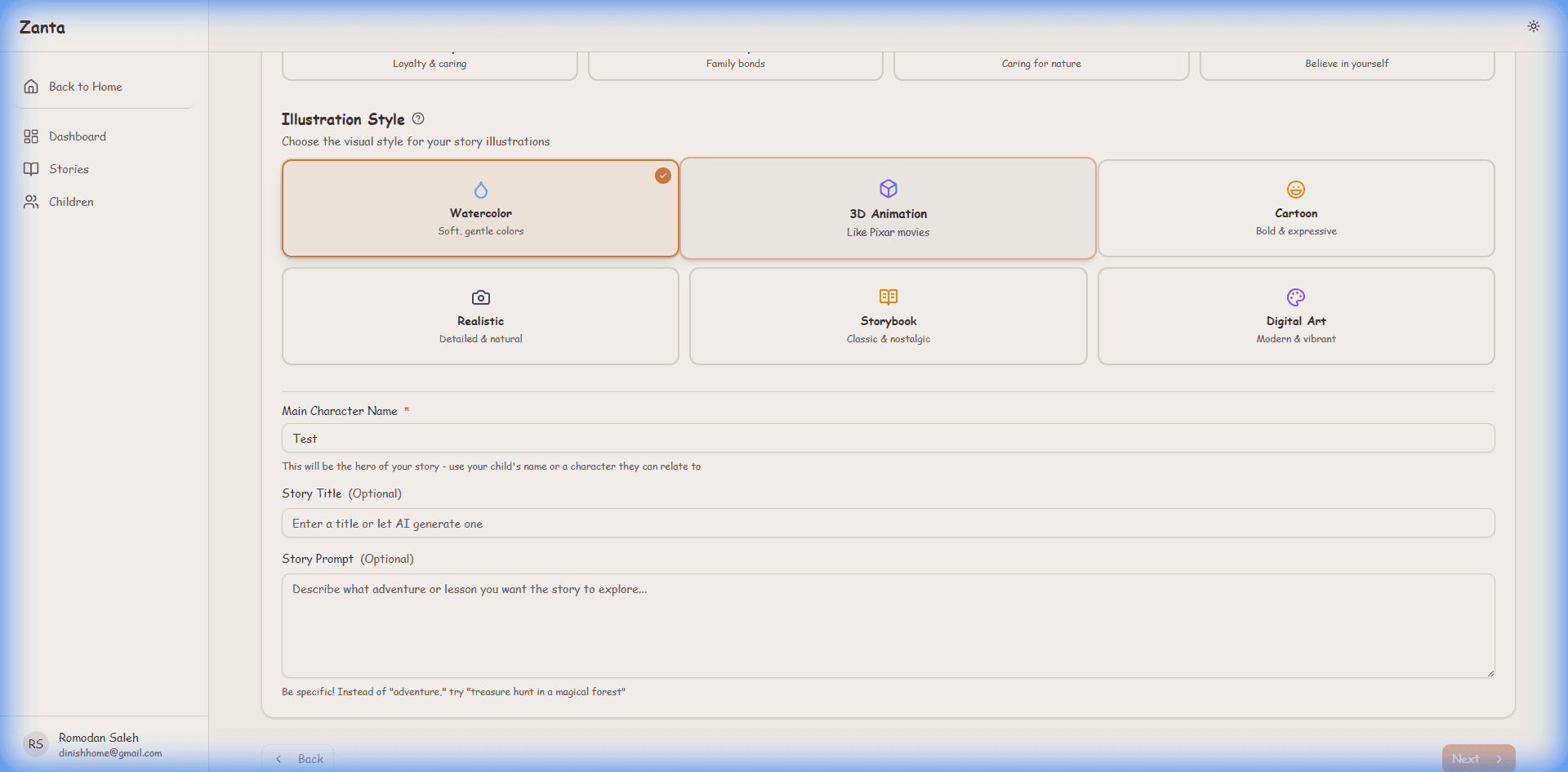Click the Digital Art palette icon
The image size is (1568, 772).
tap(1295, 297)
